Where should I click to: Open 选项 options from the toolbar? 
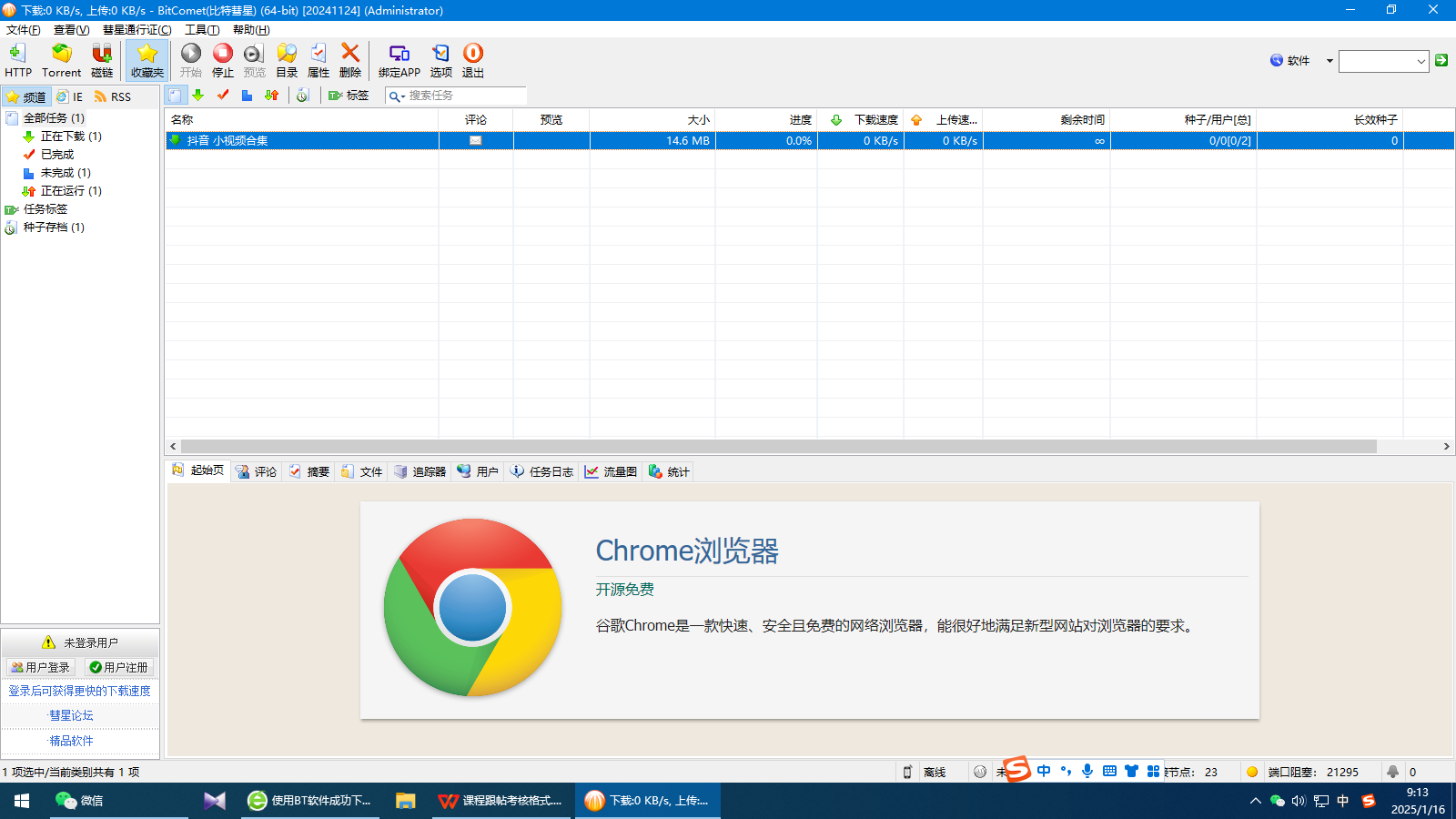[x=441, y=60]
